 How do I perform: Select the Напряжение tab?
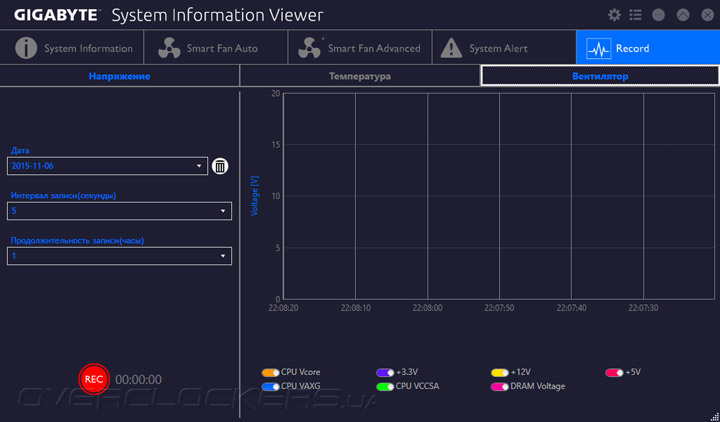pos(119,76)
